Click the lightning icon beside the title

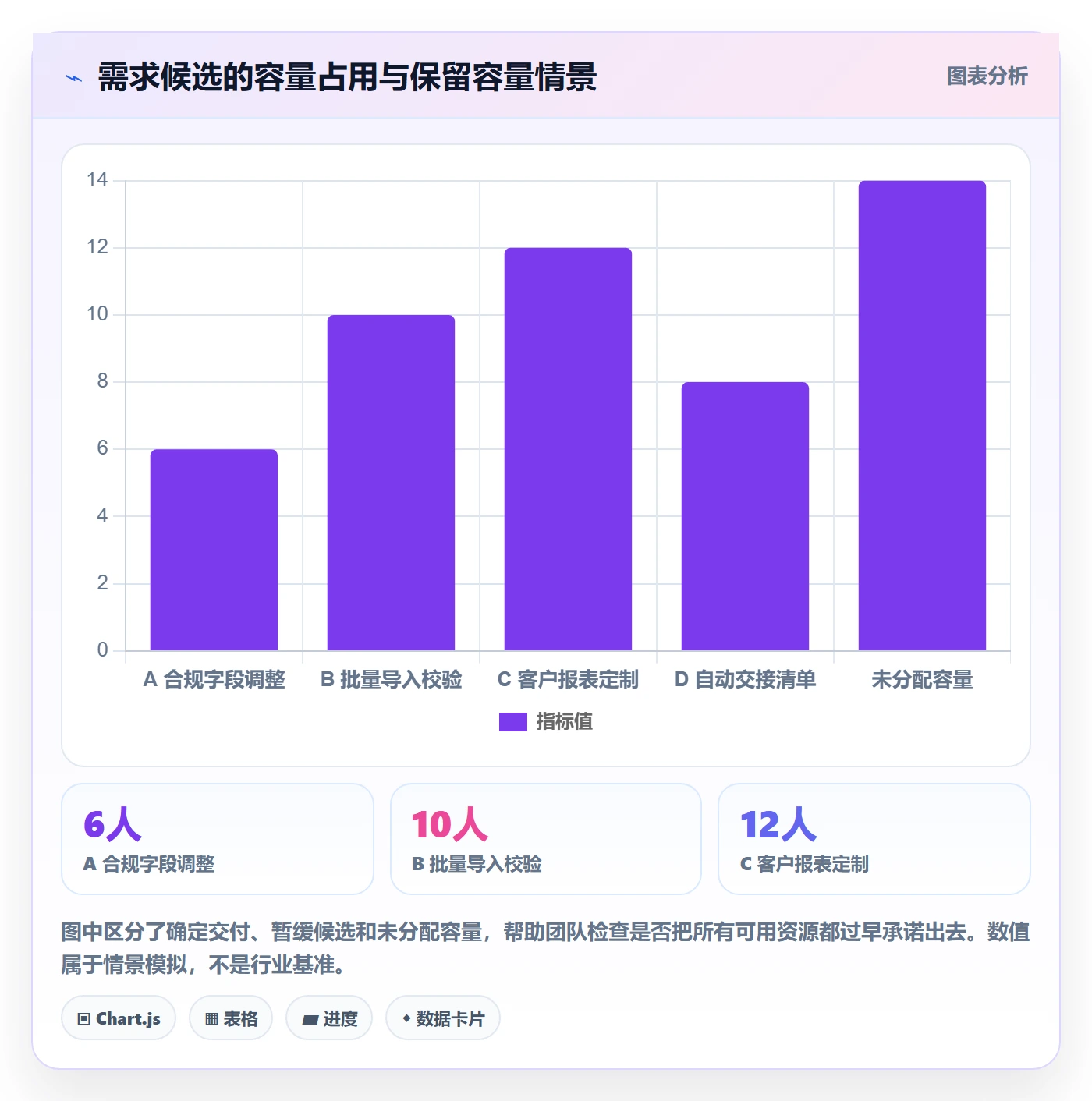[x=74, y=78]
